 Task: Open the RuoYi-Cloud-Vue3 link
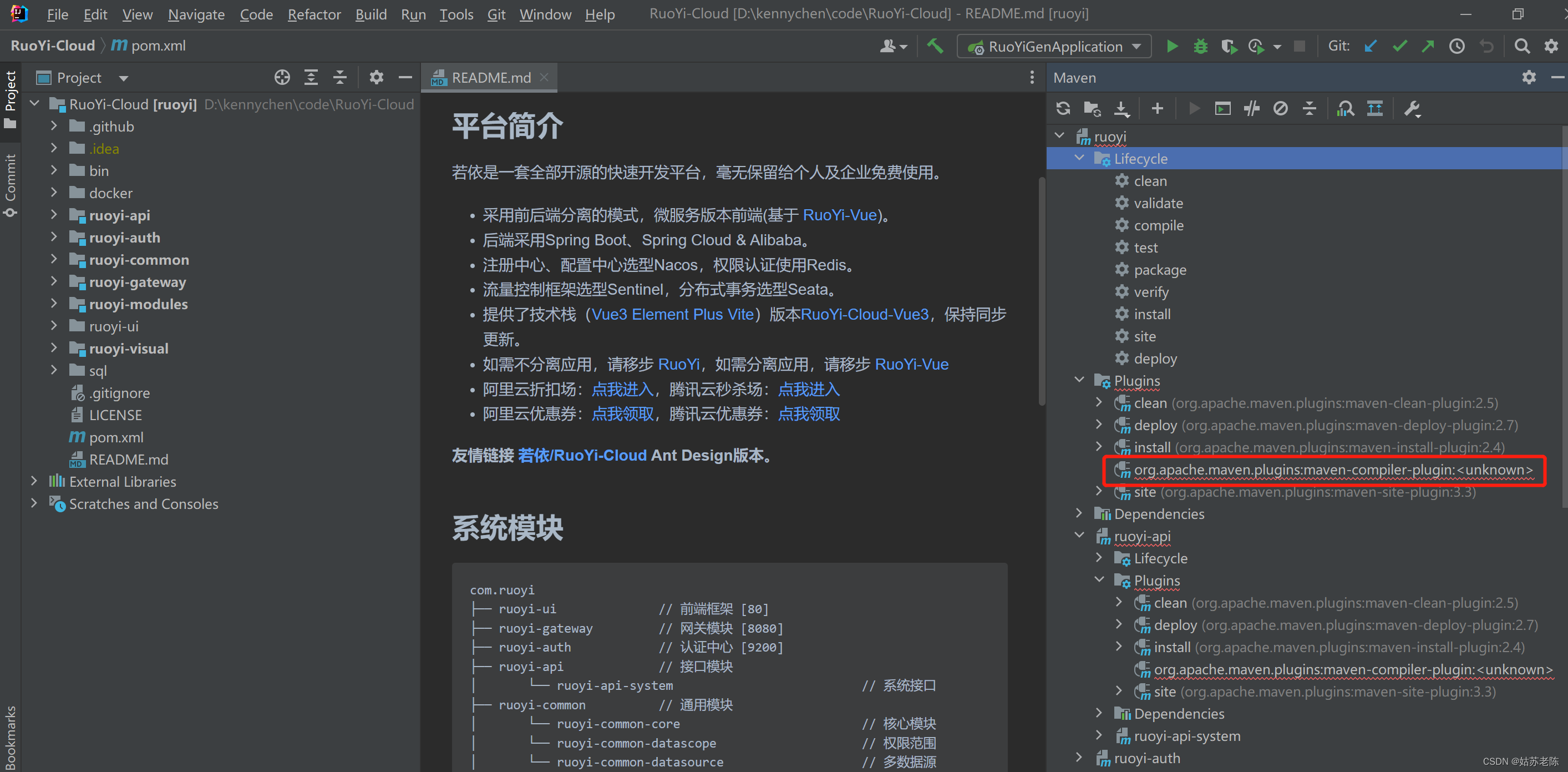(x=864, y=315)
